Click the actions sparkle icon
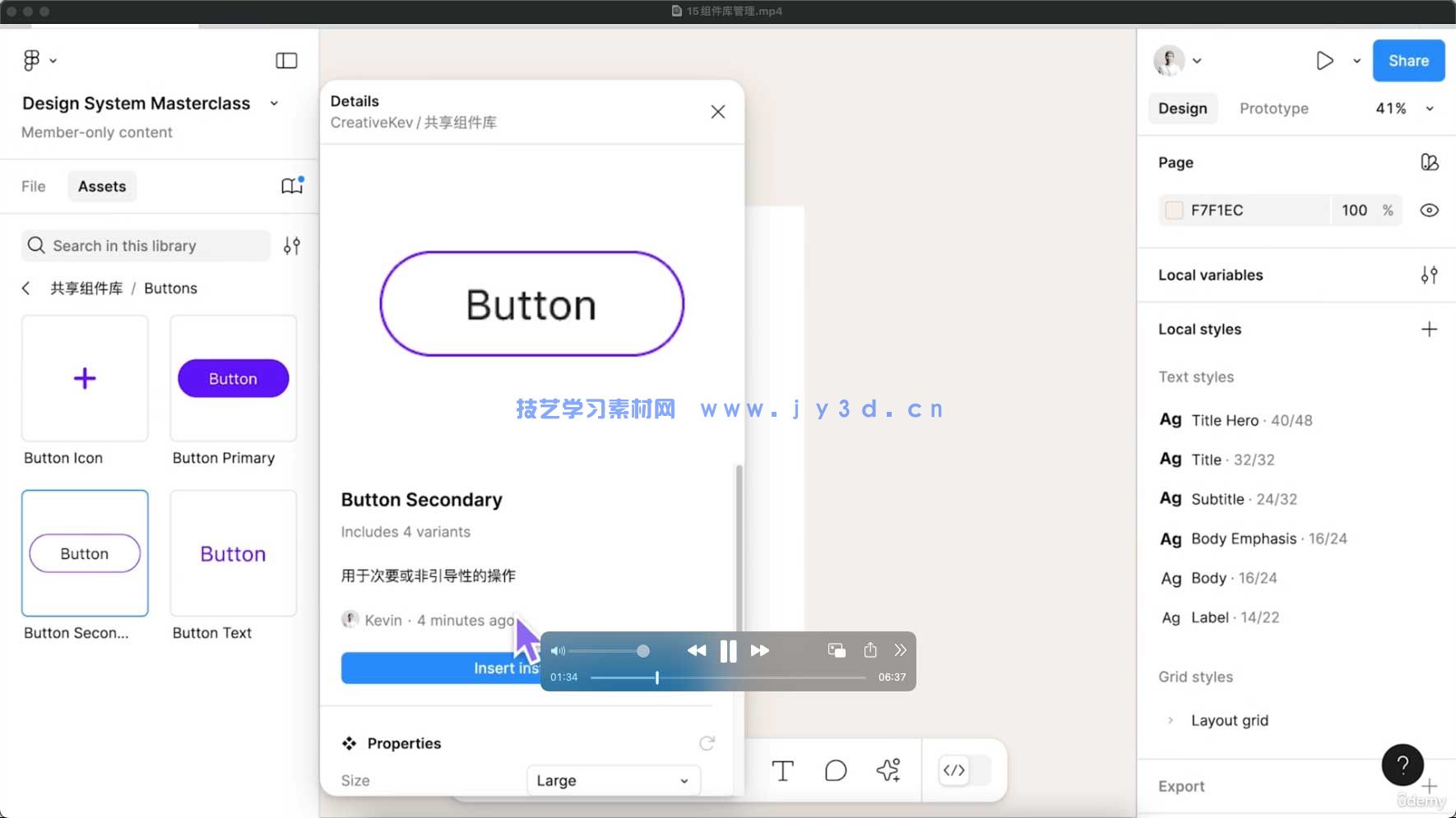The image size is (1456, 818). 888,770
